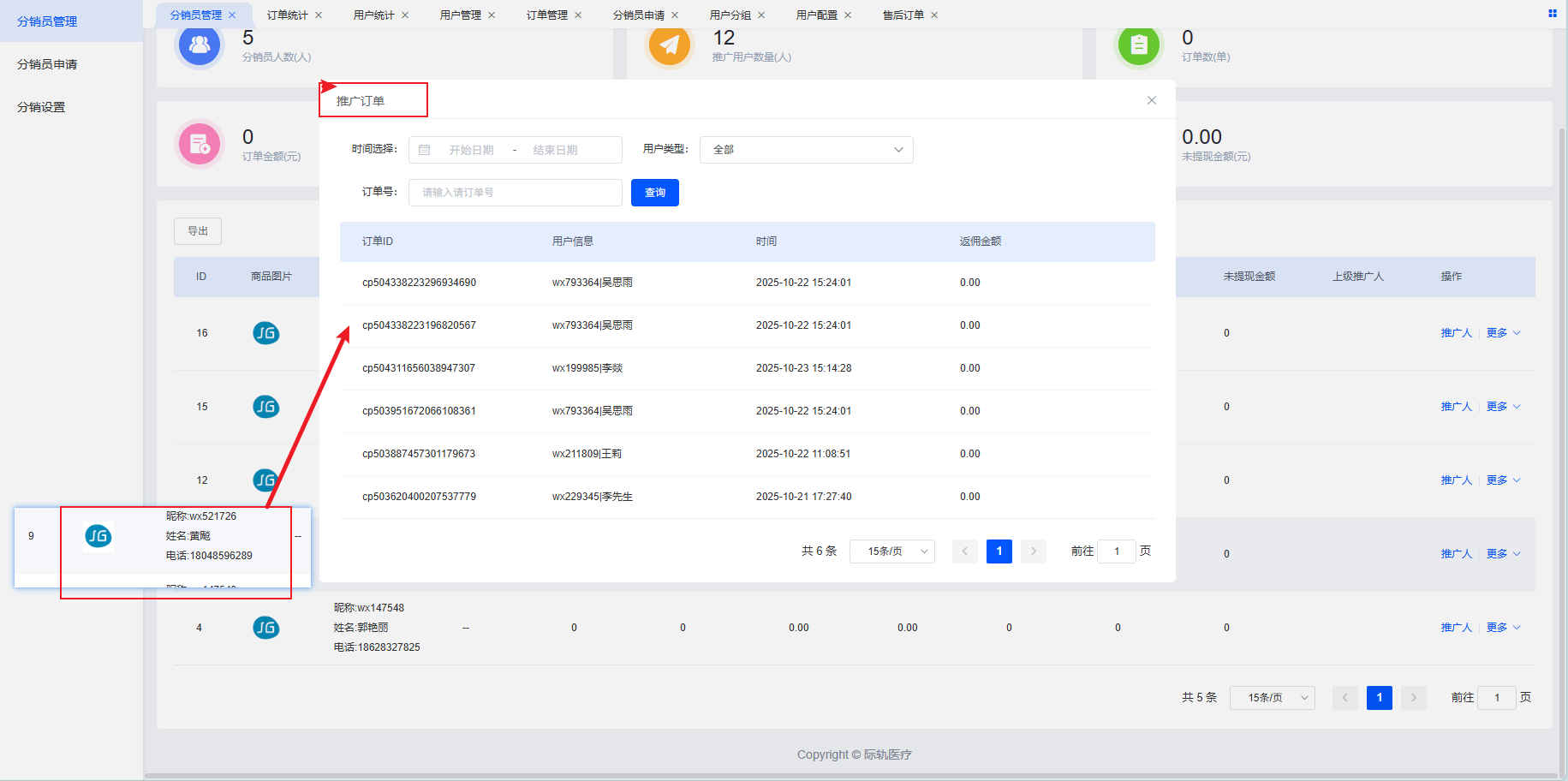Viewport: 1568px width, 781px height.
Task: Expand 更多 menu for row 16
Action: [x=1503, y=333]
